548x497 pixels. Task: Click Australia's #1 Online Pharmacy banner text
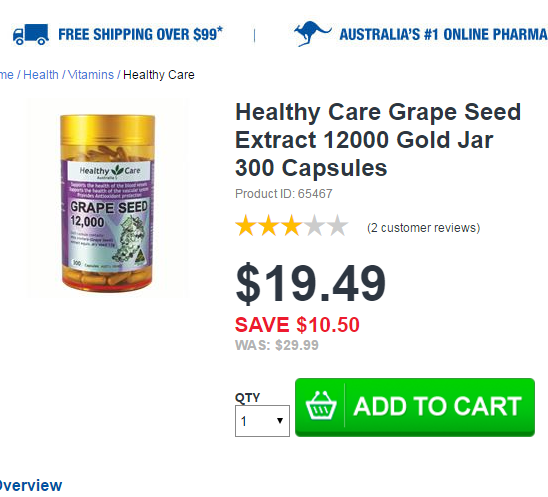pyautogui.click(x=444, y=34)
